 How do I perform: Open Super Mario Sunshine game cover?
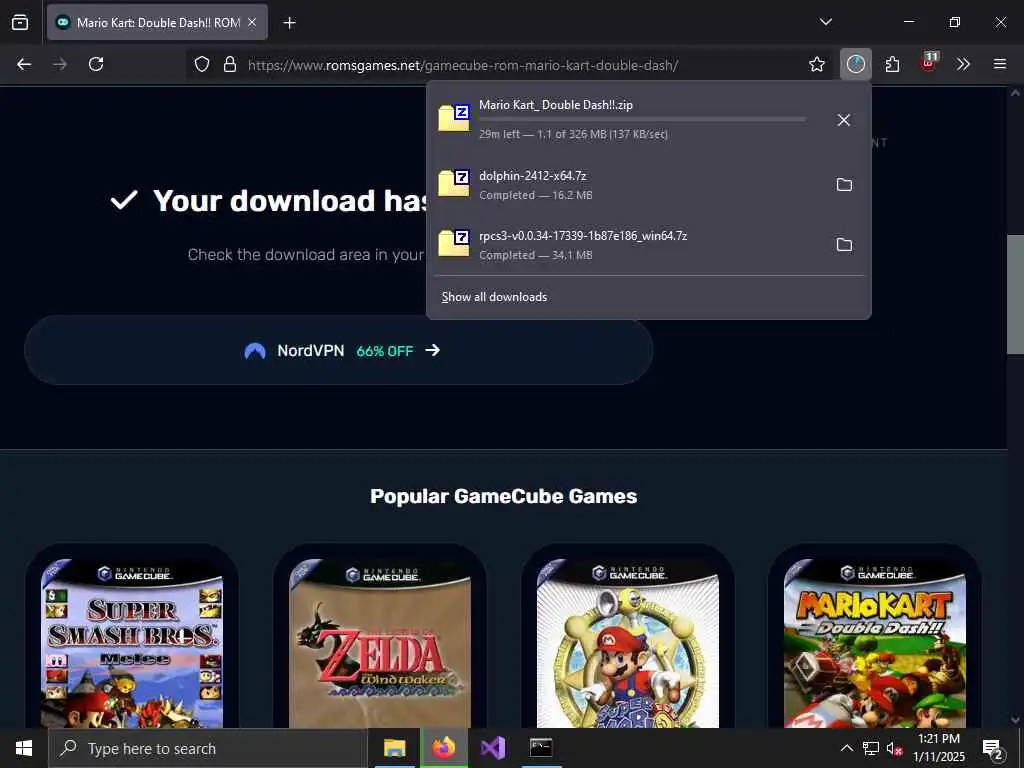[628, 643]
